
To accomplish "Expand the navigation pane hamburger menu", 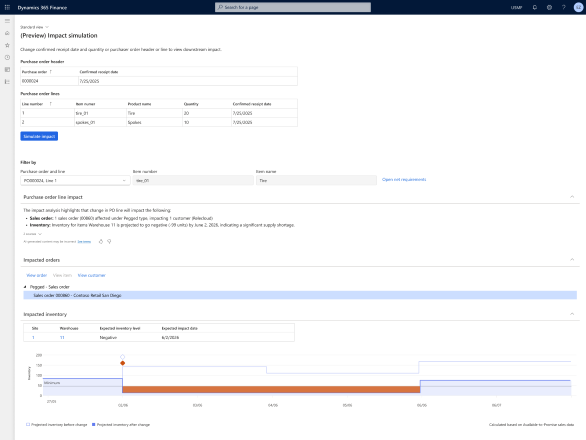I will pos(7,21).
